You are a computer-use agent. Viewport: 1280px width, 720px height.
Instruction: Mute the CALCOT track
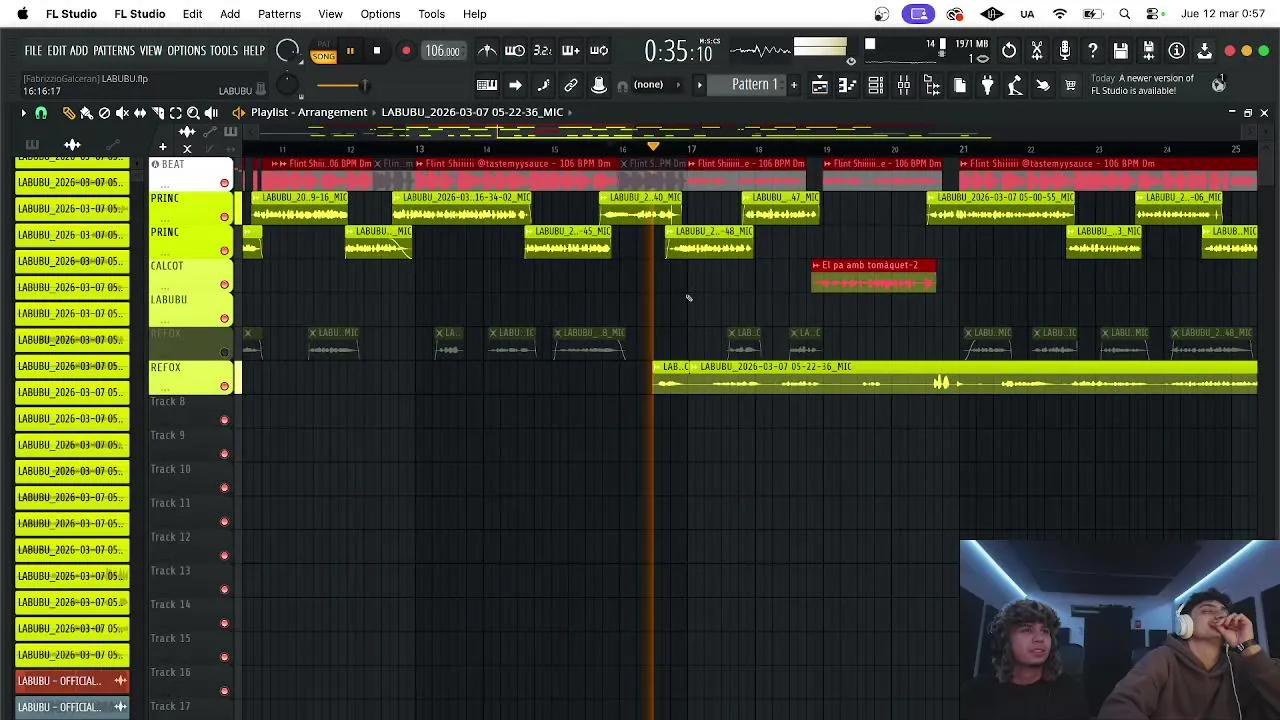[224, 285]
